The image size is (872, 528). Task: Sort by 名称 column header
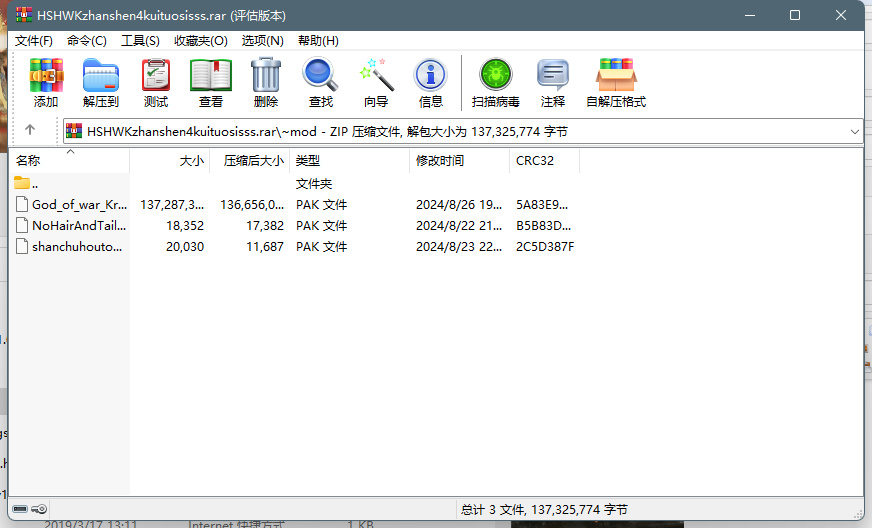(x=70, y=161)
